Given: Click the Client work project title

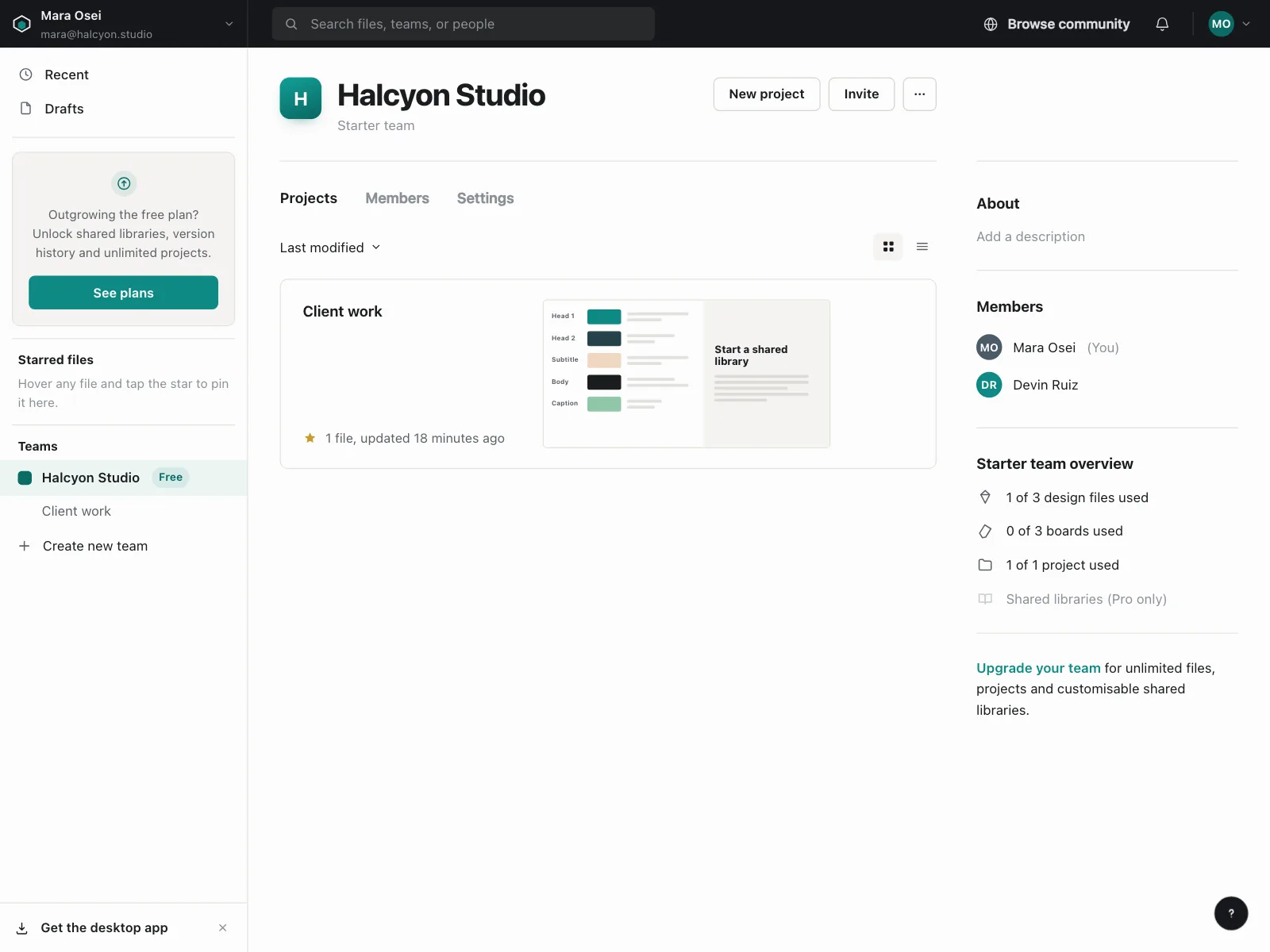Looking at the screenshot, I should (x=342, y=312).
